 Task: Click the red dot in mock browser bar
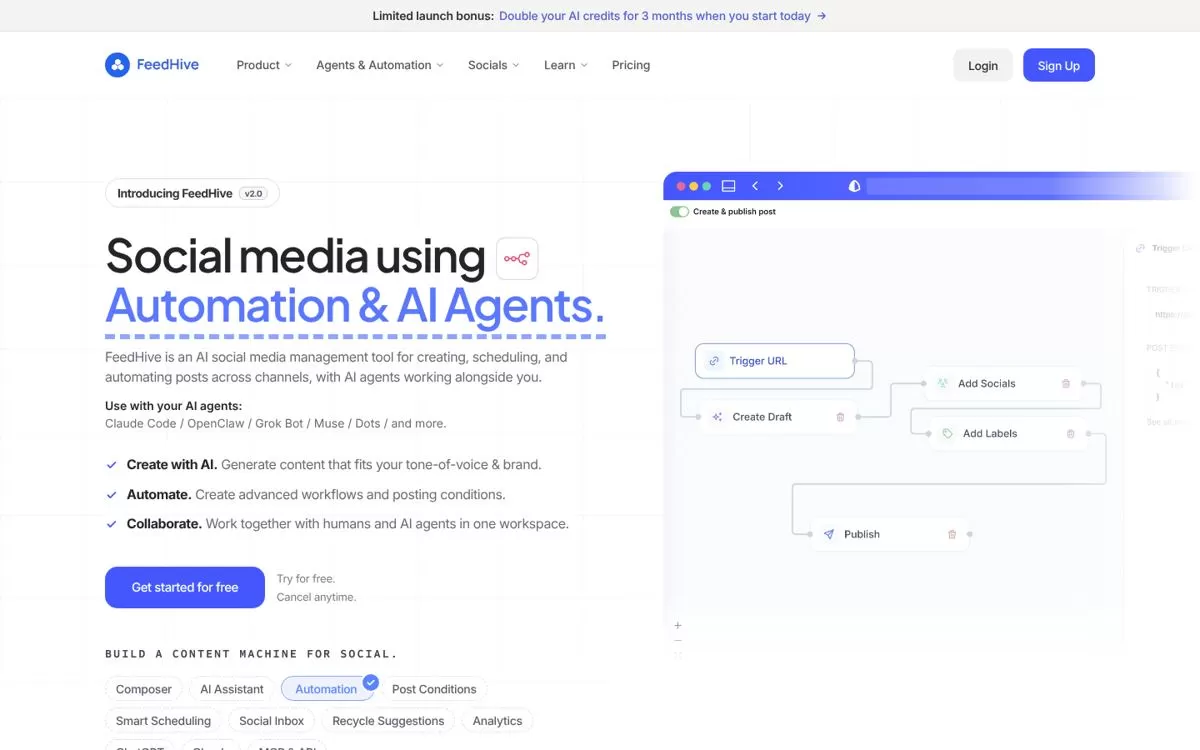coord(681,186)
